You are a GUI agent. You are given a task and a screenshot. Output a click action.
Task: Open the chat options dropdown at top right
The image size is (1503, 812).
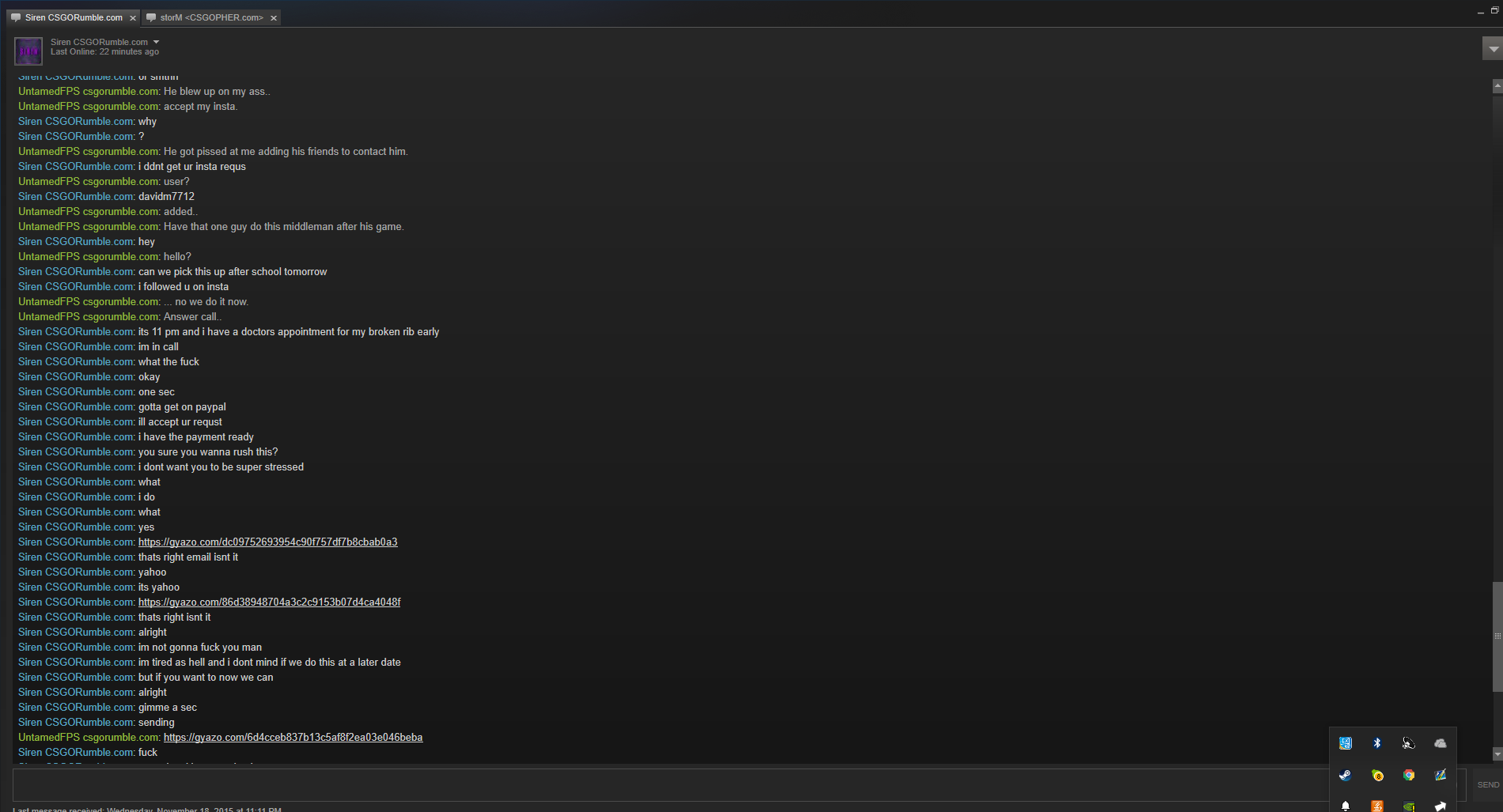click(1493, 49)
